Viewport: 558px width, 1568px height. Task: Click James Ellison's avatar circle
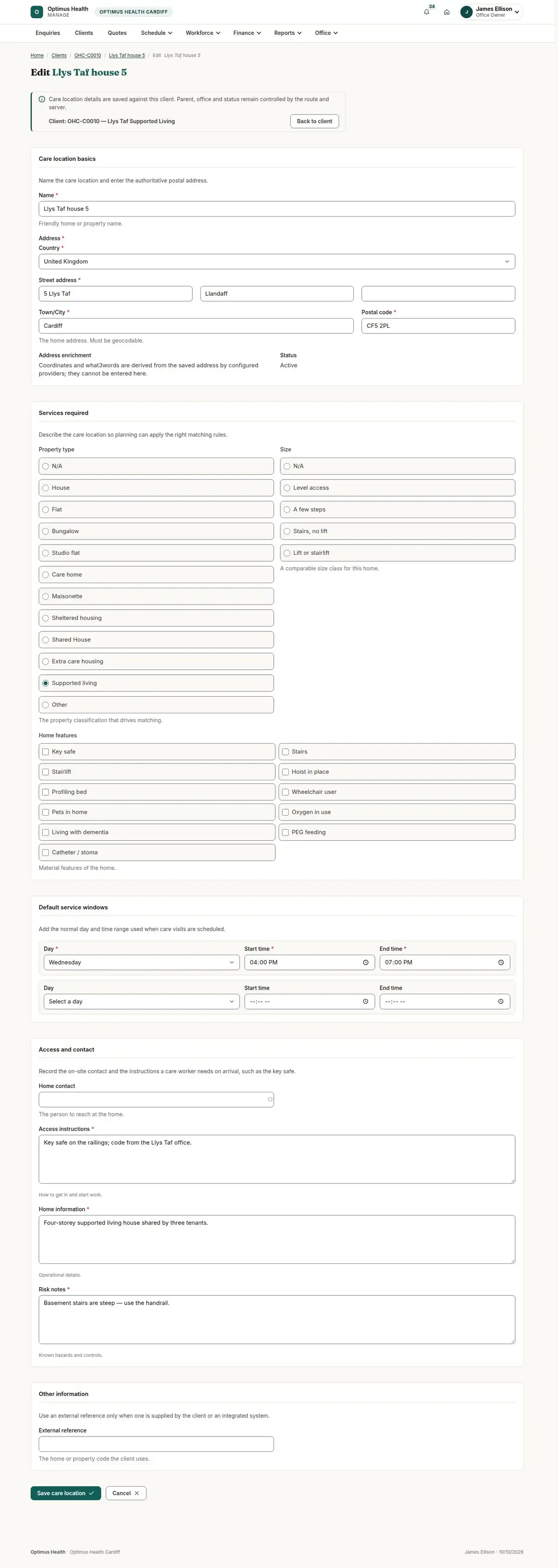tap(467, 12)
